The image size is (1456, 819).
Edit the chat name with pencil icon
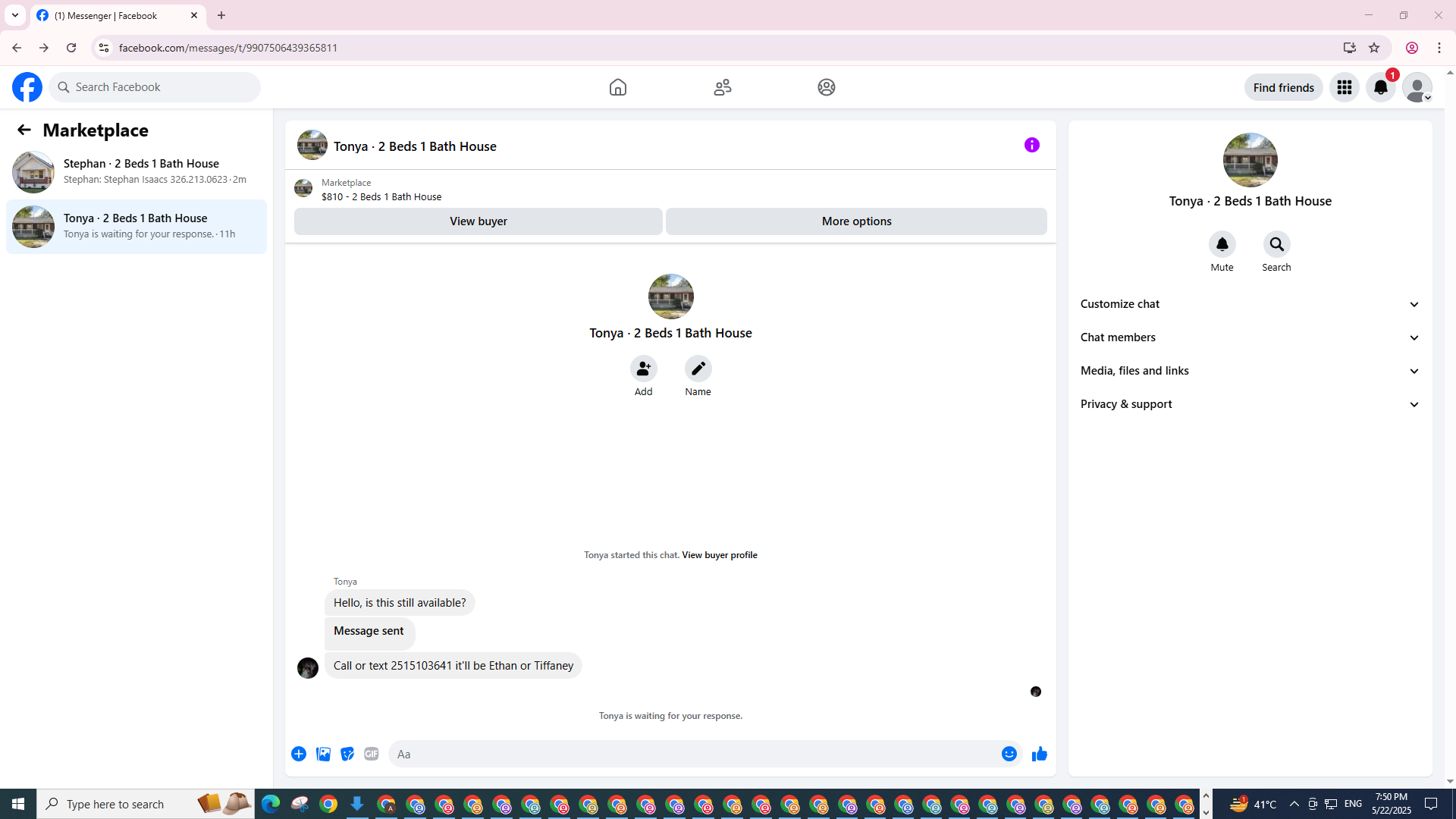click(698, 369)
